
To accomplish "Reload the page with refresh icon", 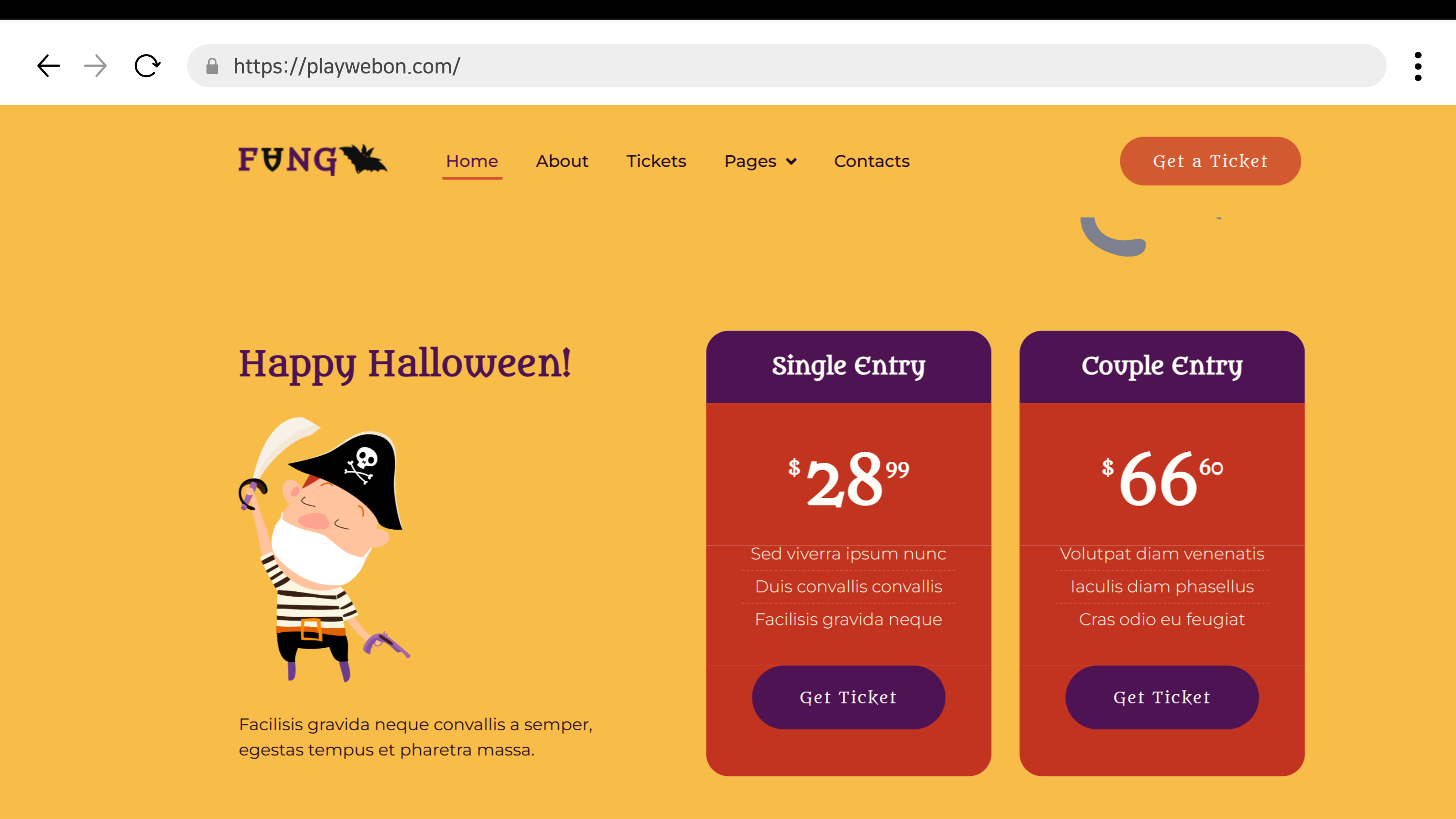I will (147, 66).
